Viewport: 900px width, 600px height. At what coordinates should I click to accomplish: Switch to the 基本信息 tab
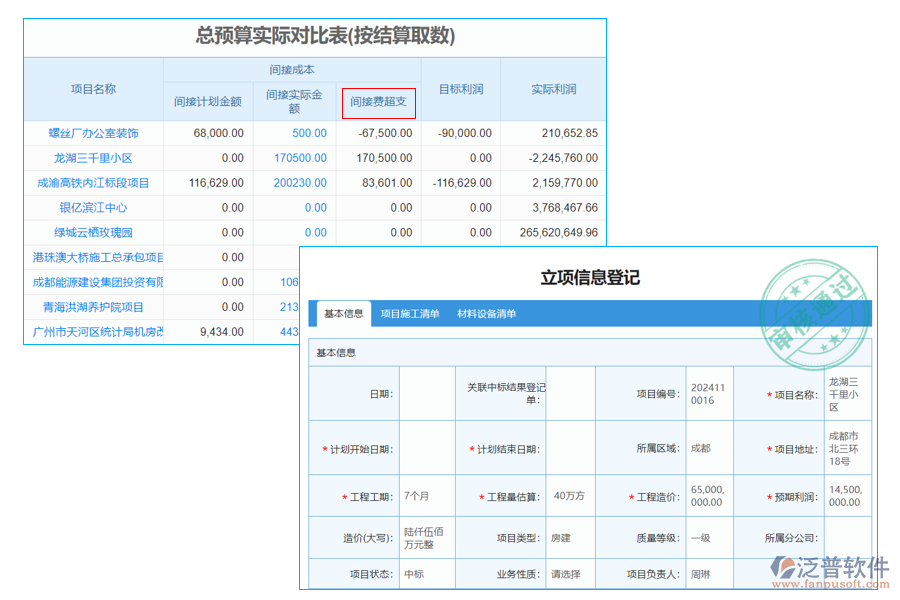343,311
